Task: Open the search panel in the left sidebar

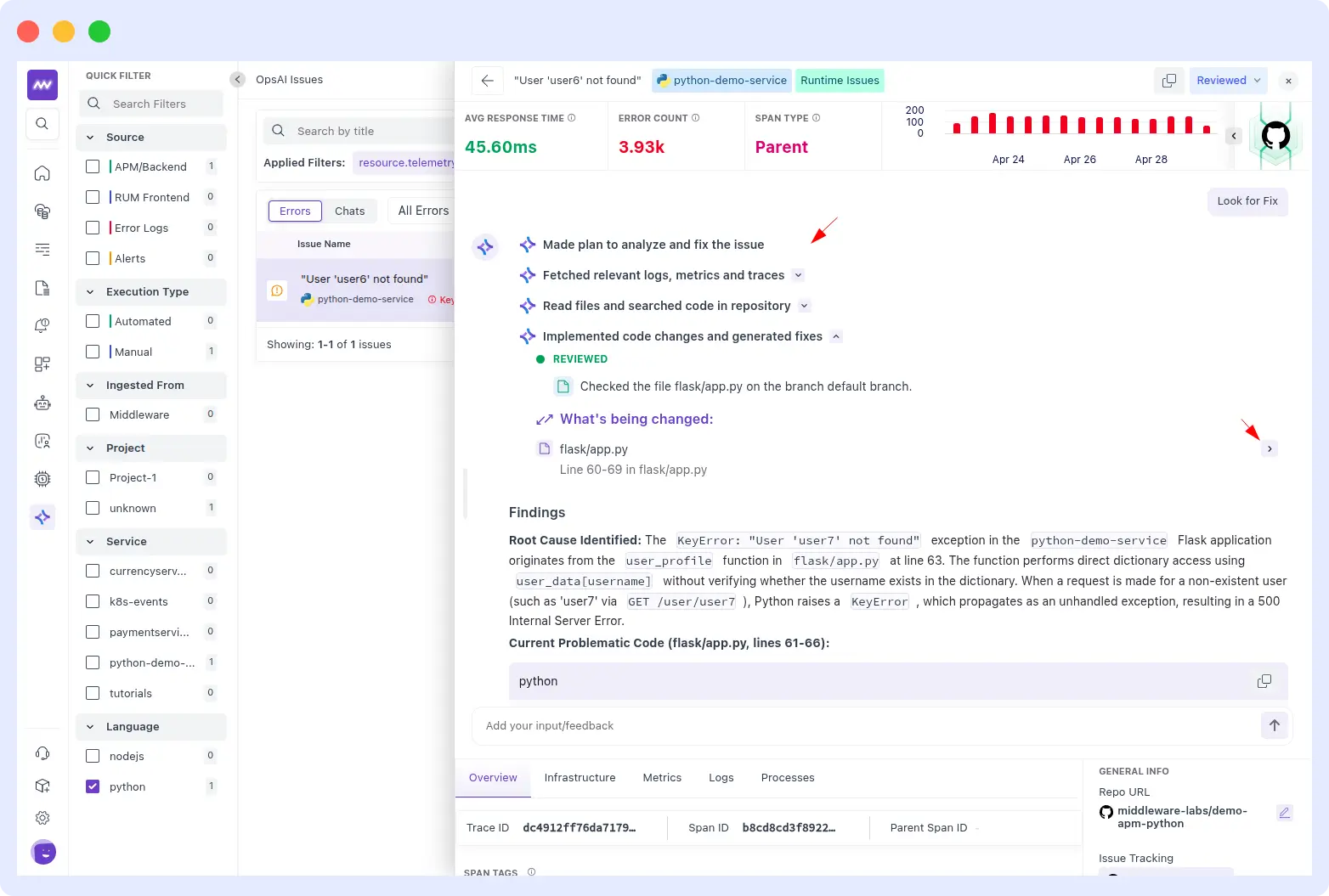Action: pyautogui.click(x=42, y=124)
